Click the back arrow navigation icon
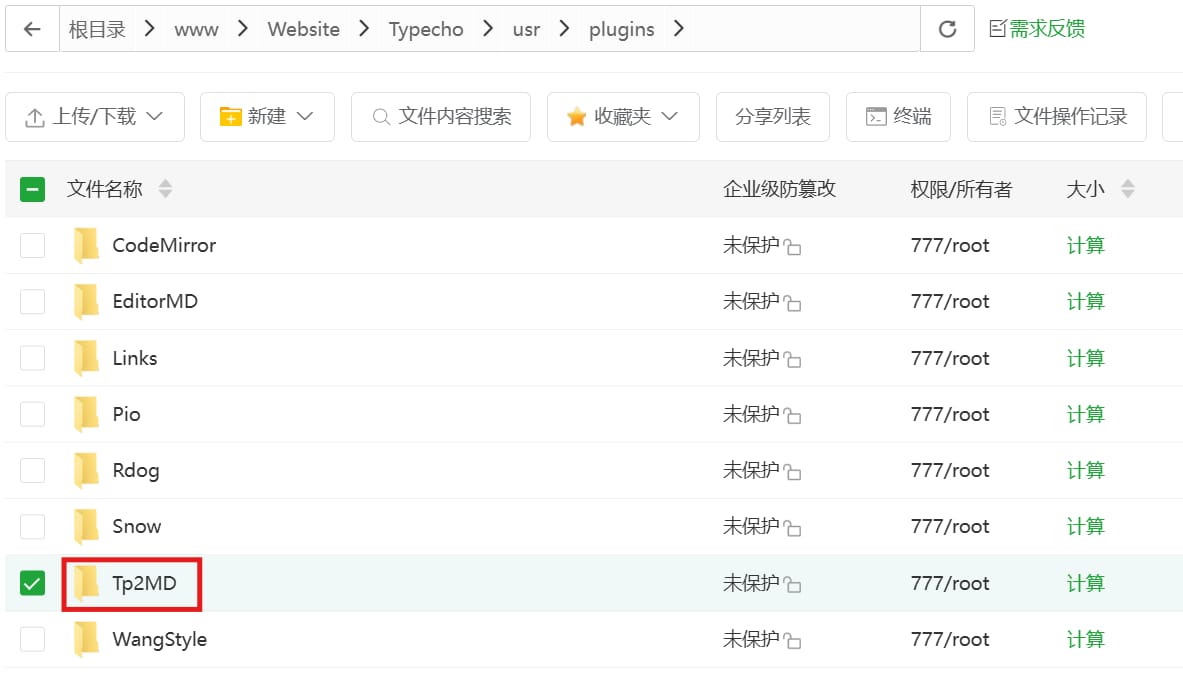The image size is (1183, 681). point(32,29)
